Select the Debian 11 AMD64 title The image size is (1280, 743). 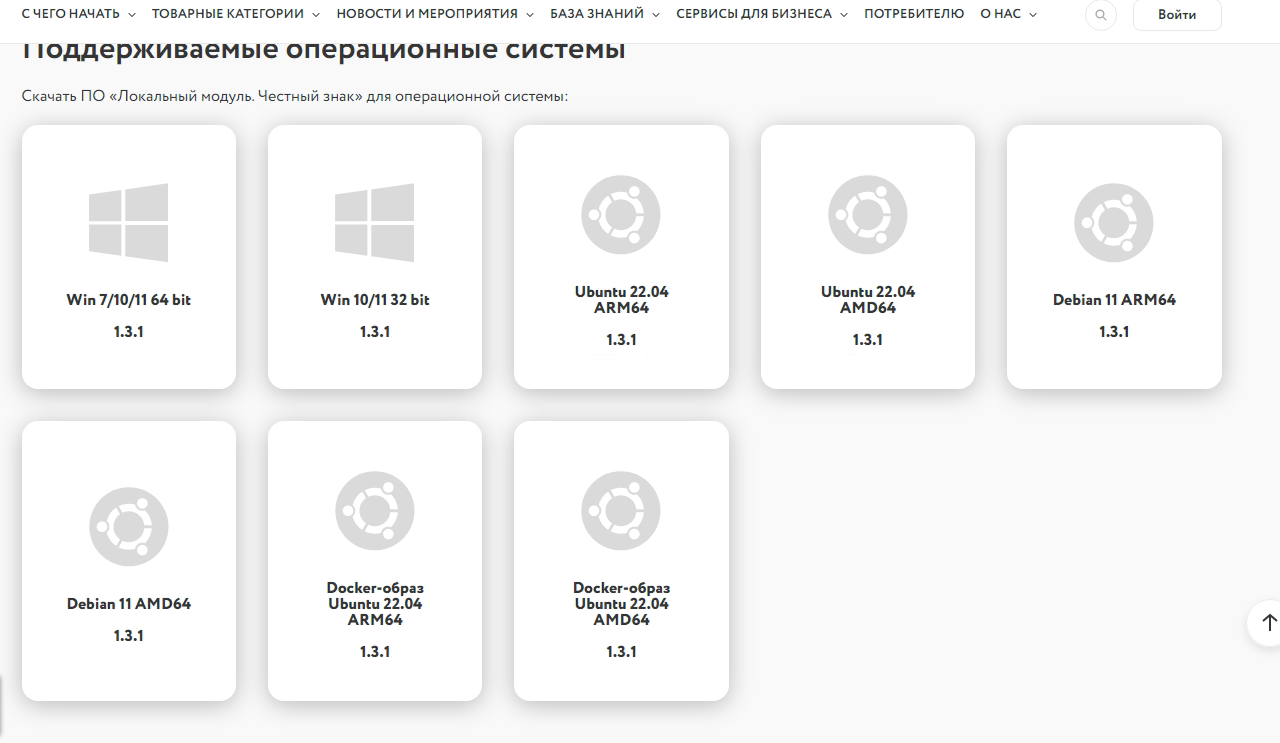pyautogui.click(x=129, y=604)
